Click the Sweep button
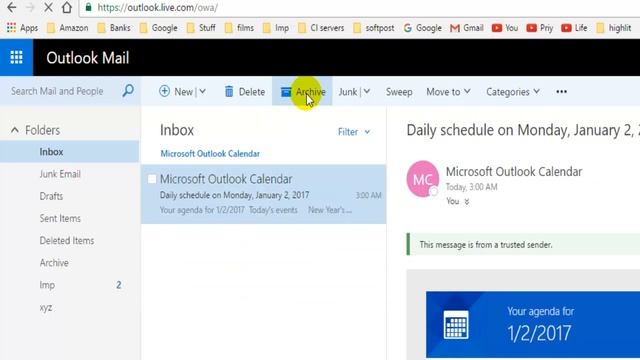This screenshot has width=640, height=360. click(x=399, y=92)
